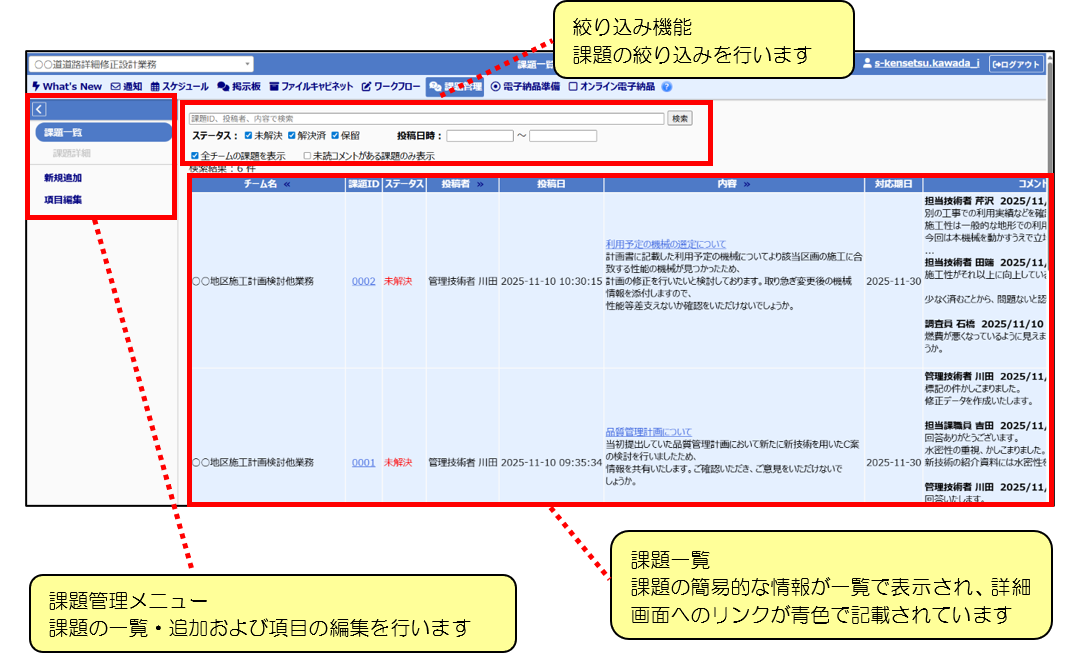Image resolution: width=1068 pixels, height=662 pixels.
Task: Open issue link 利用予定の機械の選定について
Action: pyautogui.click(x=665, y=244)
